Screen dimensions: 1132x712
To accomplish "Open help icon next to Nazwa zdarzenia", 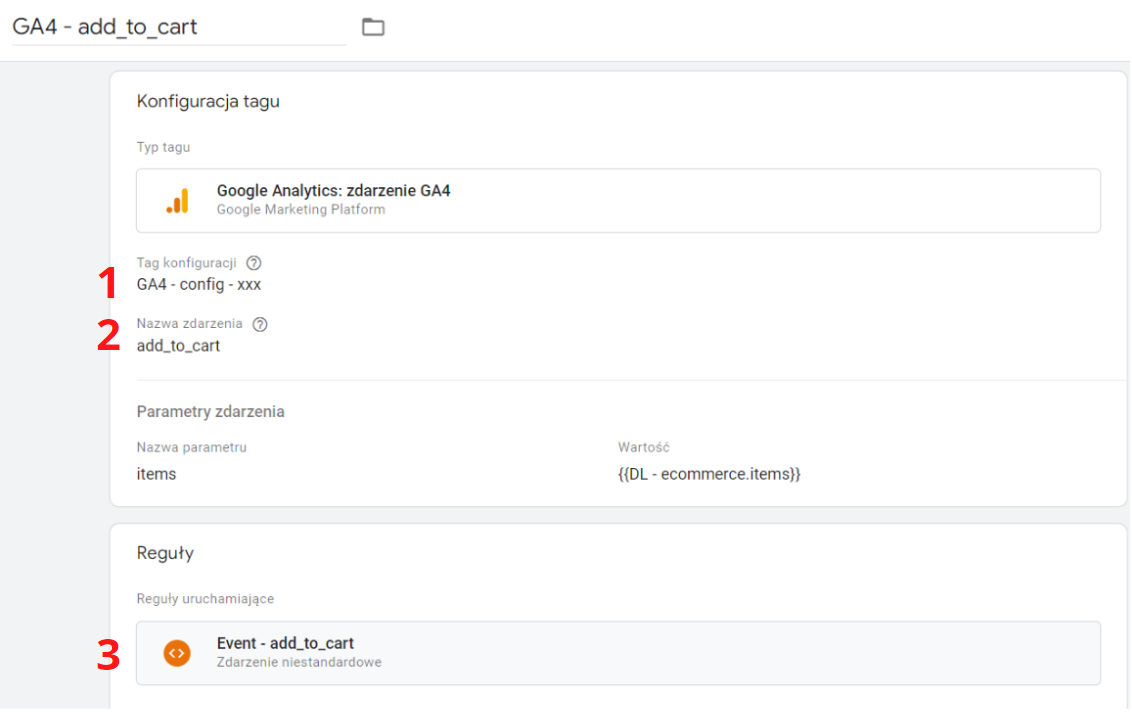I will point(260,324).
